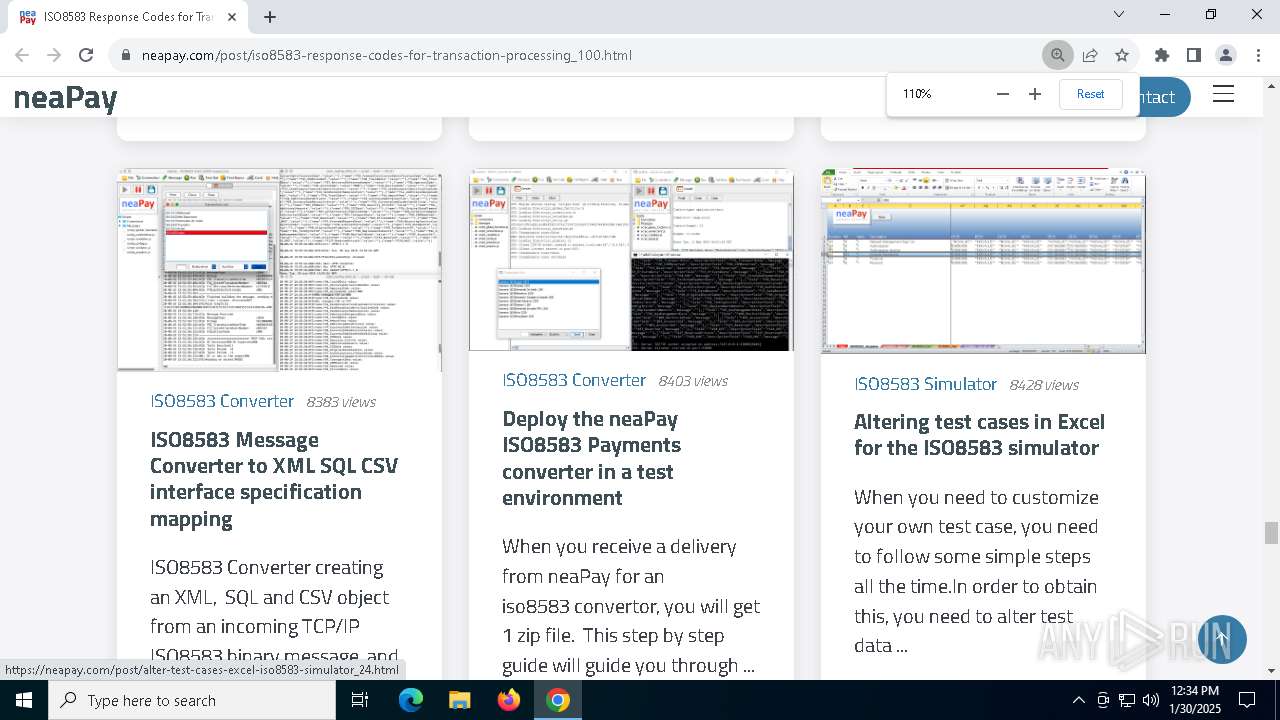The height and width of the screenshot is (720, 1280).
Task: Show hidden system tray icons
Action: click(1078, 700)
